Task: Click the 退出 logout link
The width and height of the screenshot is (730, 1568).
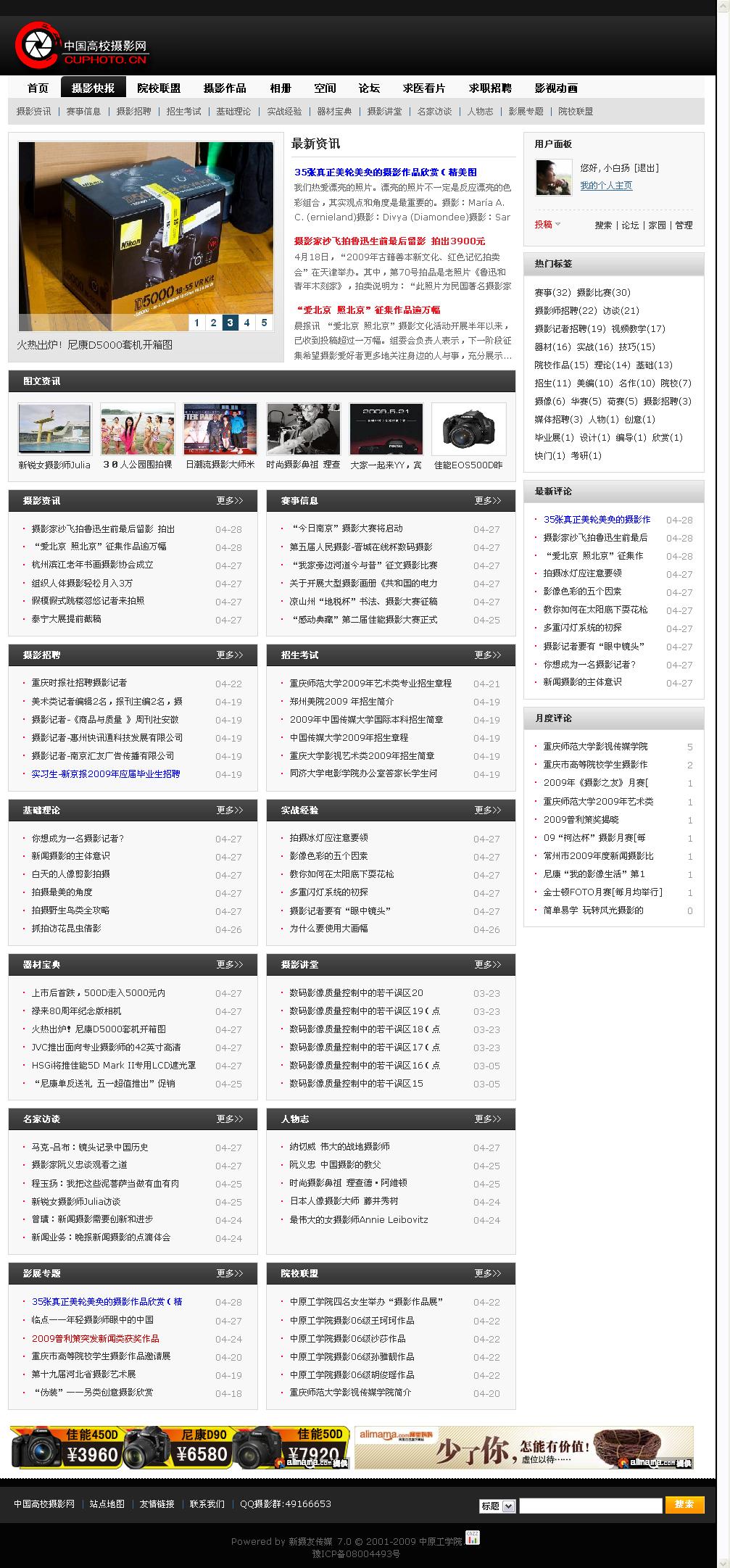Action: (646, 167)
